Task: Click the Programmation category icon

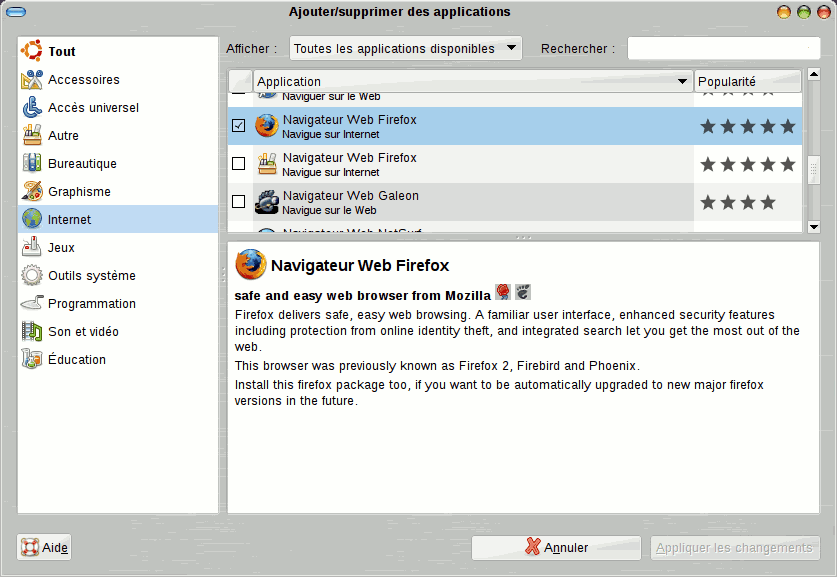Action: [x=31, y=303]
